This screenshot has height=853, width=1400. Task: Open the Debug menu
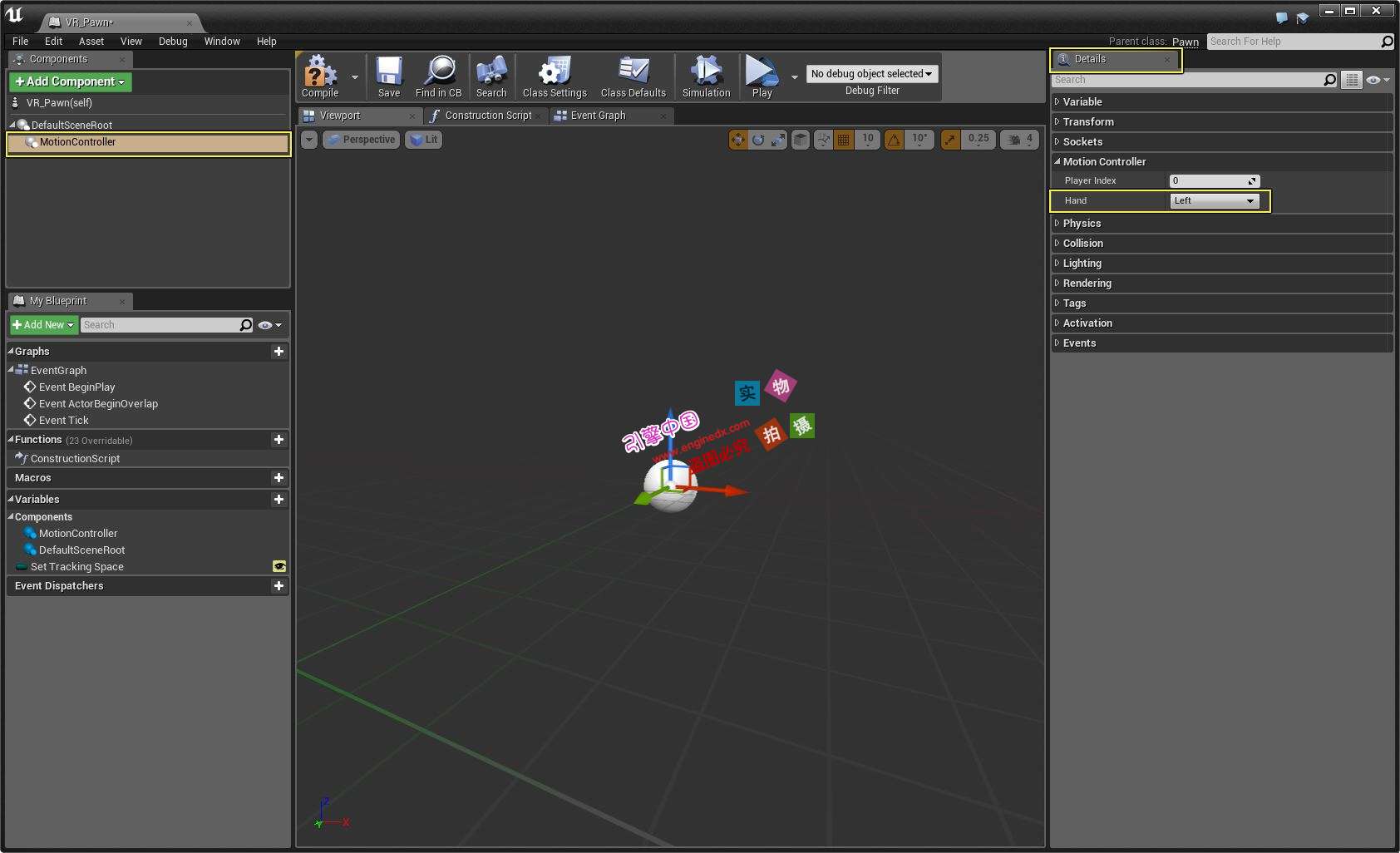pos(173,41)
